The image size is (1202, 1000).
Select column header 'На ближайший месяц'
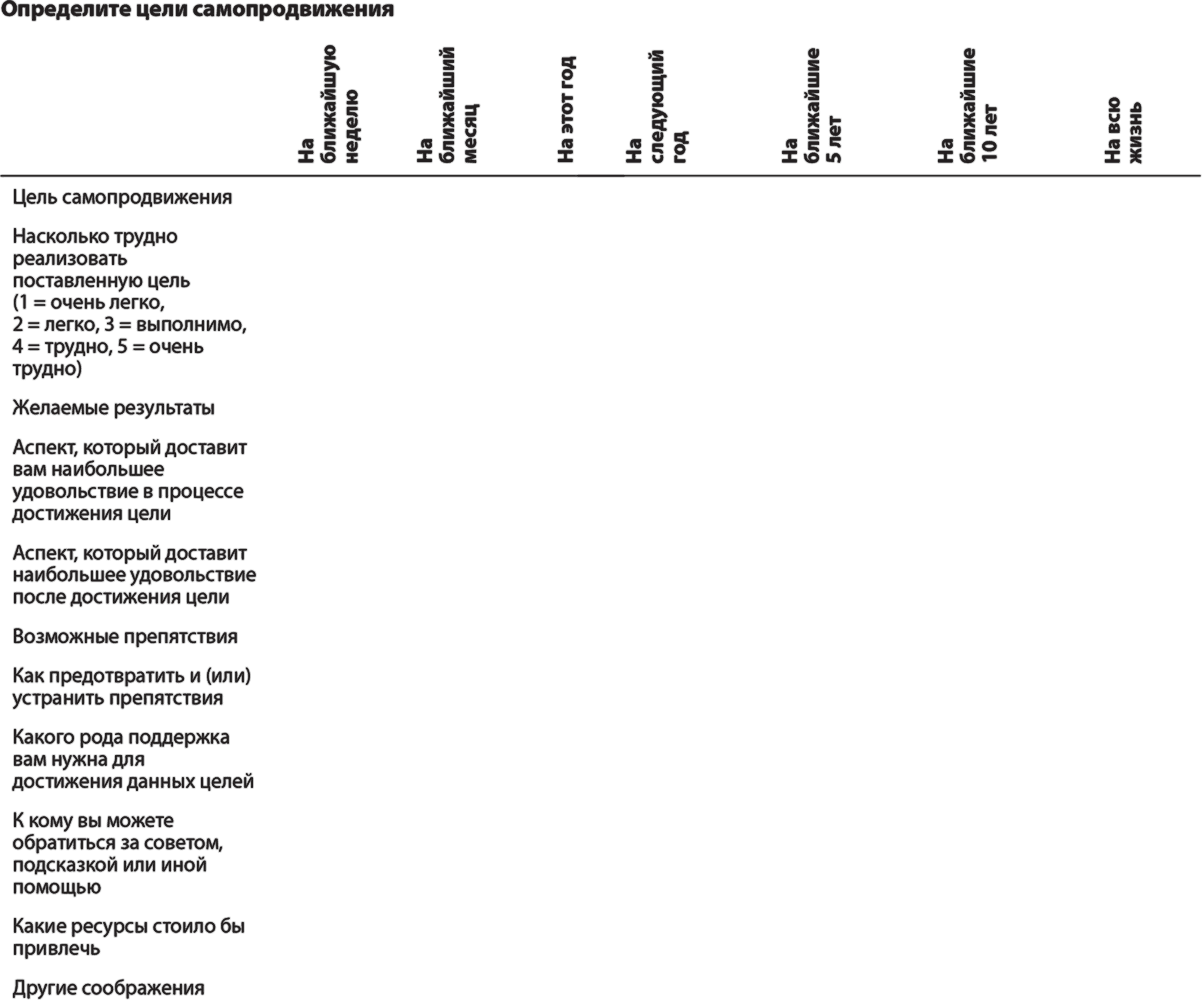tap(447, 104)
